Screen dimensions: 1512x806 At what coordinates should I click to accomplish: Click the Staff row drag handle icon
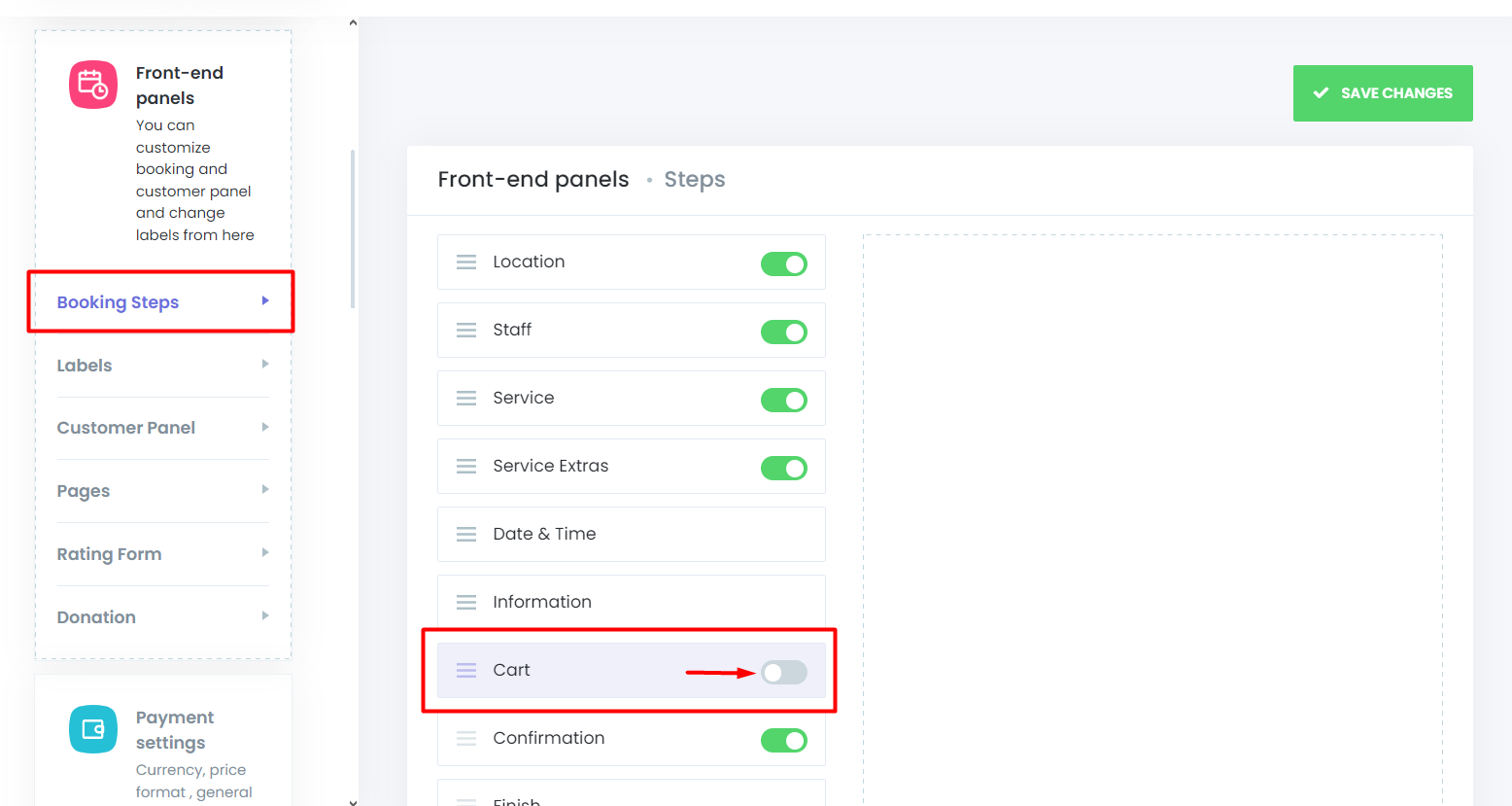(466, 331)
